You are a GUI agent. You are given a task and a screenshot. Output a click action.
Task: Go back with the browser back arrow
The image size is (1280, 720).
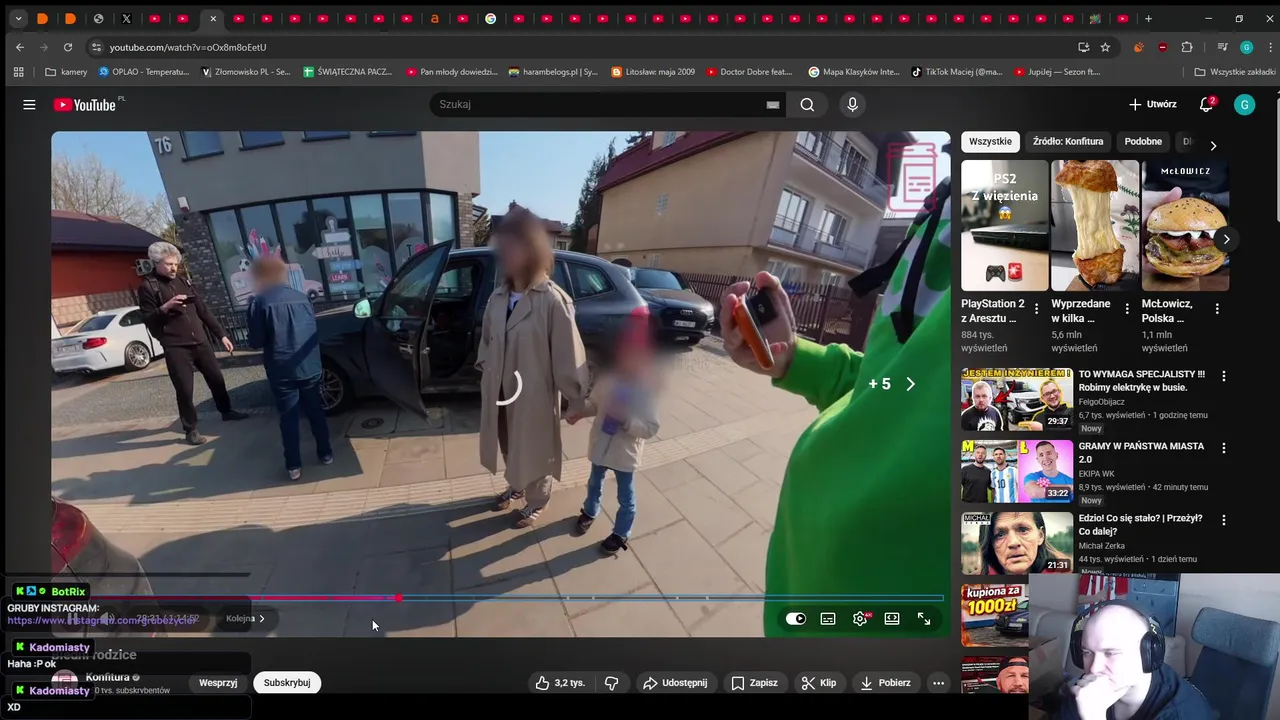click(20, 47)
